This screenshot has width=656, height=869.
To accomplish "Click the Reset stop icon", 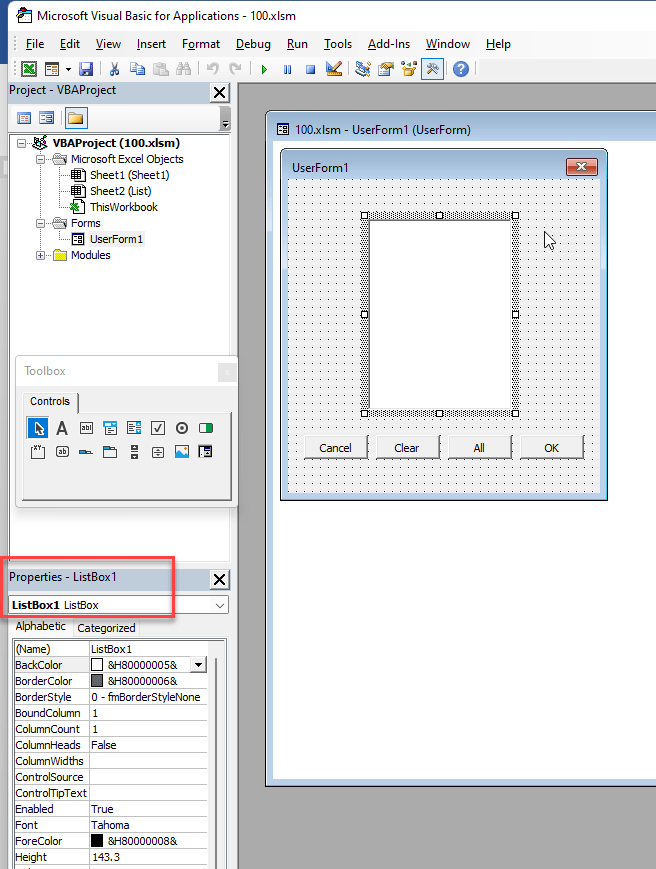I will click(x=310, y=69).
